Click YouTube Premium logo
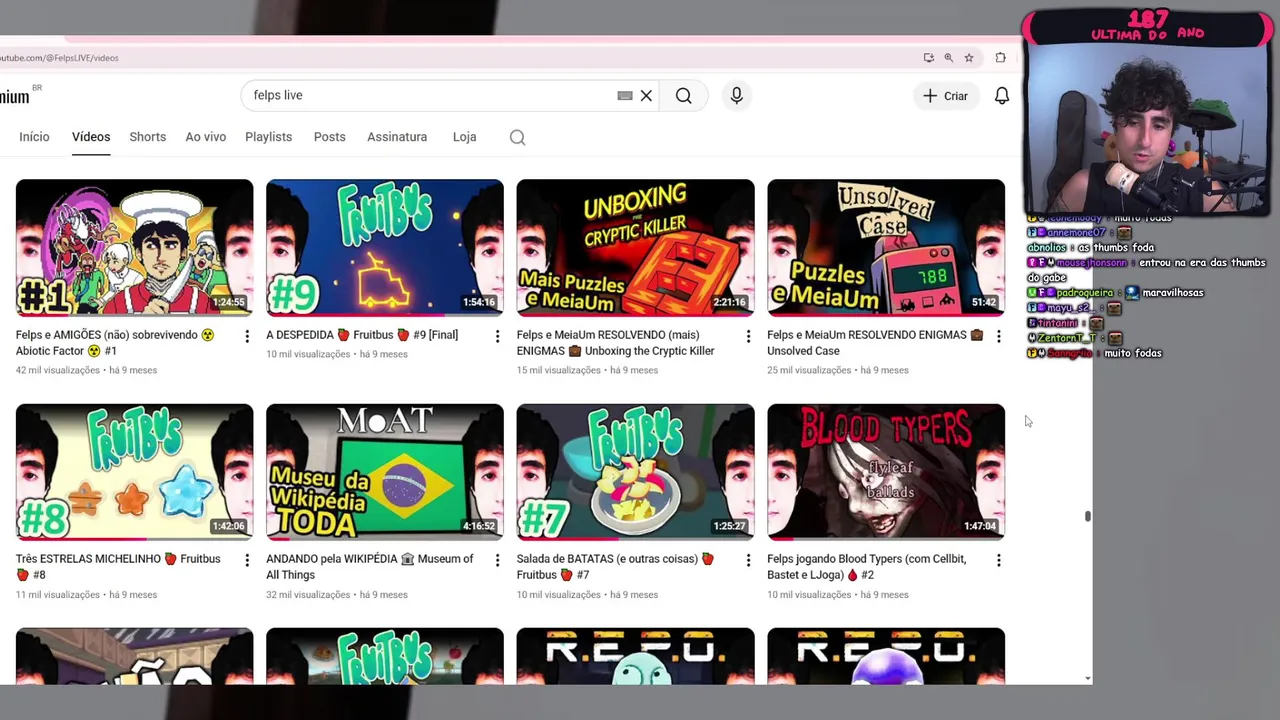 (x=14, y=96)
